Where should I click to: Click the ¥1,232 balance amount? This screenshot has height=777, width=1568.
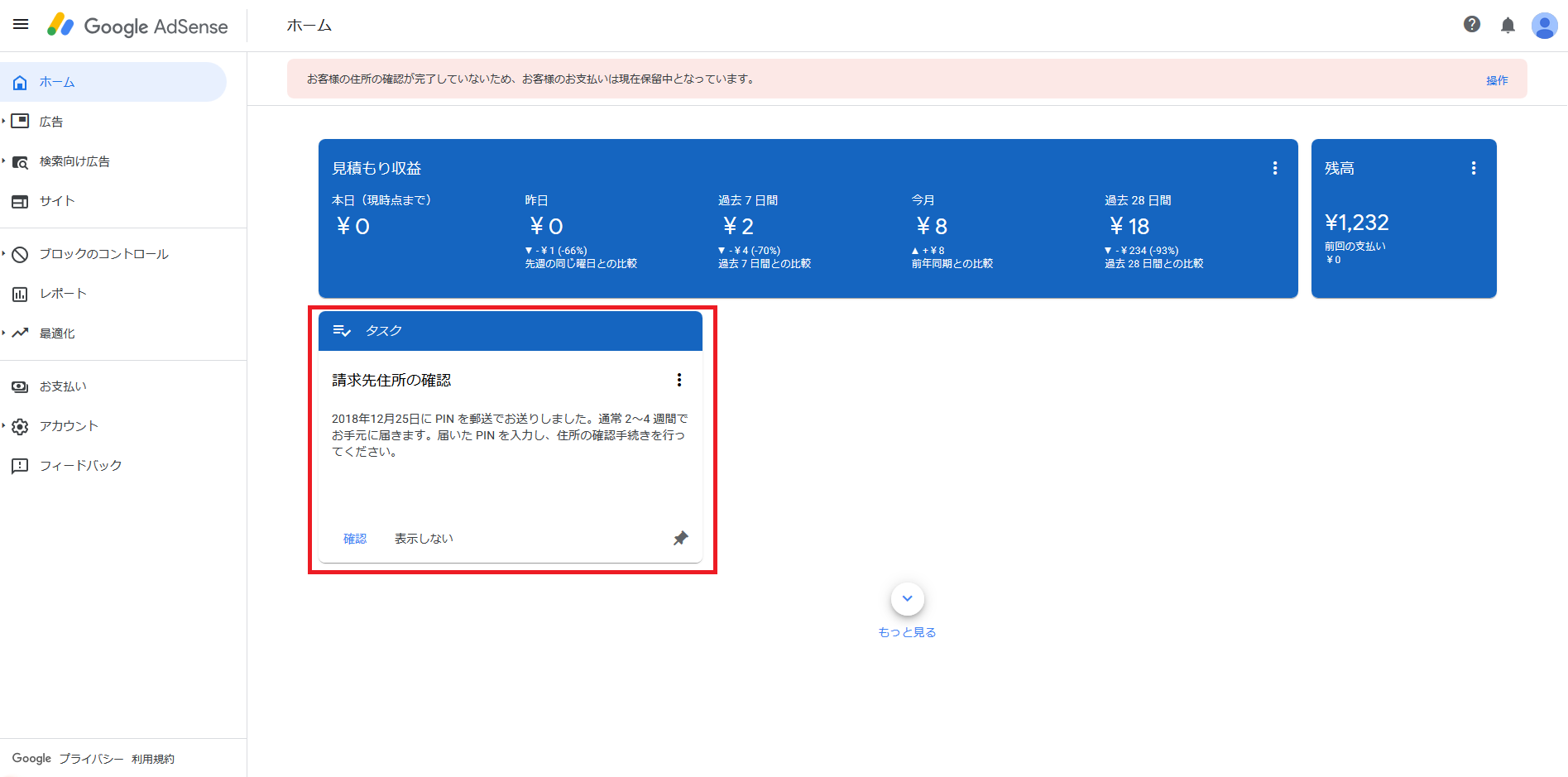(1357, 223)
